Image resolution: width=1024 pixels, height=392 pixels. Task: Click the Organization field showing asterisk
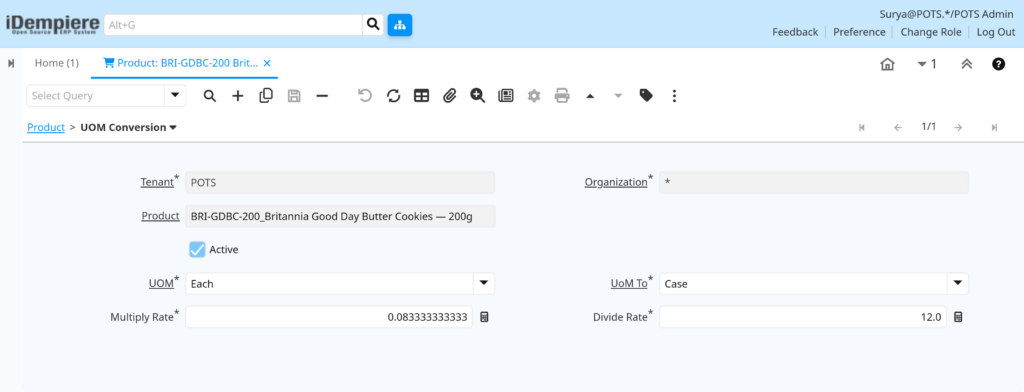814,183
